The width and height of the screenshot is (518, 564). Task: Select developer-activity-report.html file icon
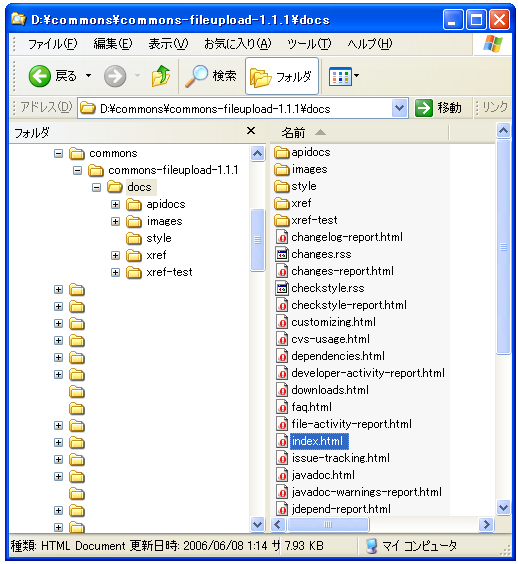(282, 373)
